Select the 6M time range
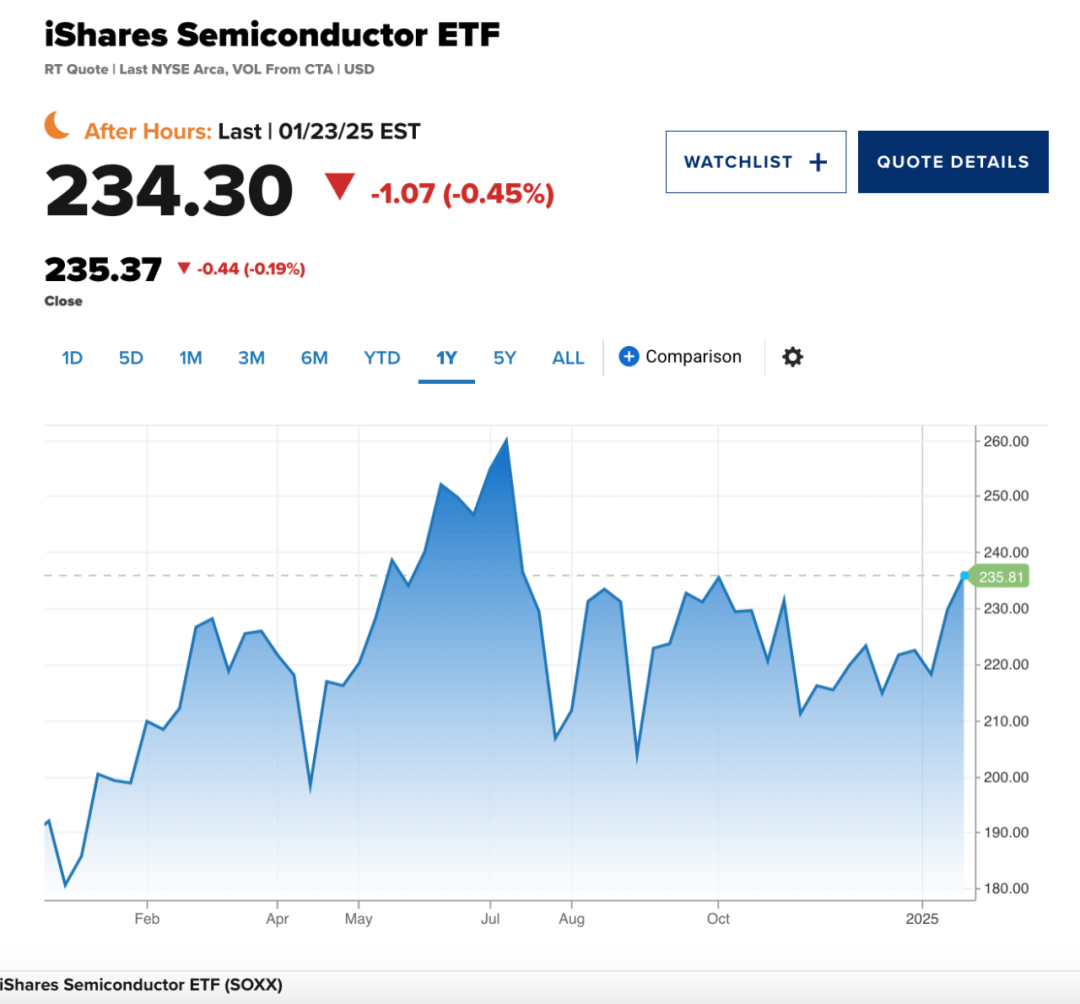 314,357
